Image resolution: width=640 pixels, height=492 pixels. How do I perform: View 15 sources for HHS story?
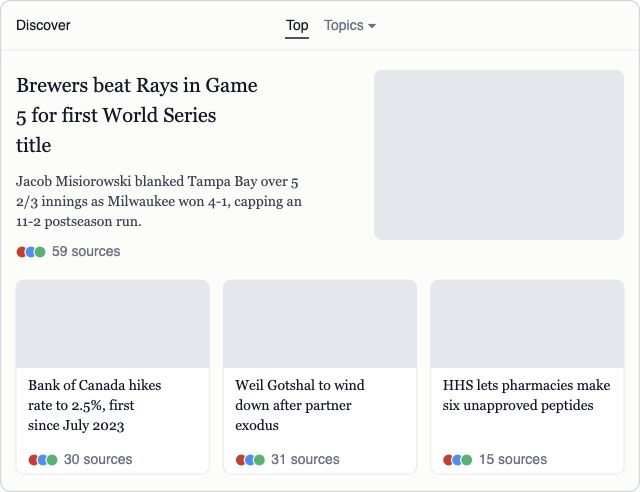(x=513, y=459)
